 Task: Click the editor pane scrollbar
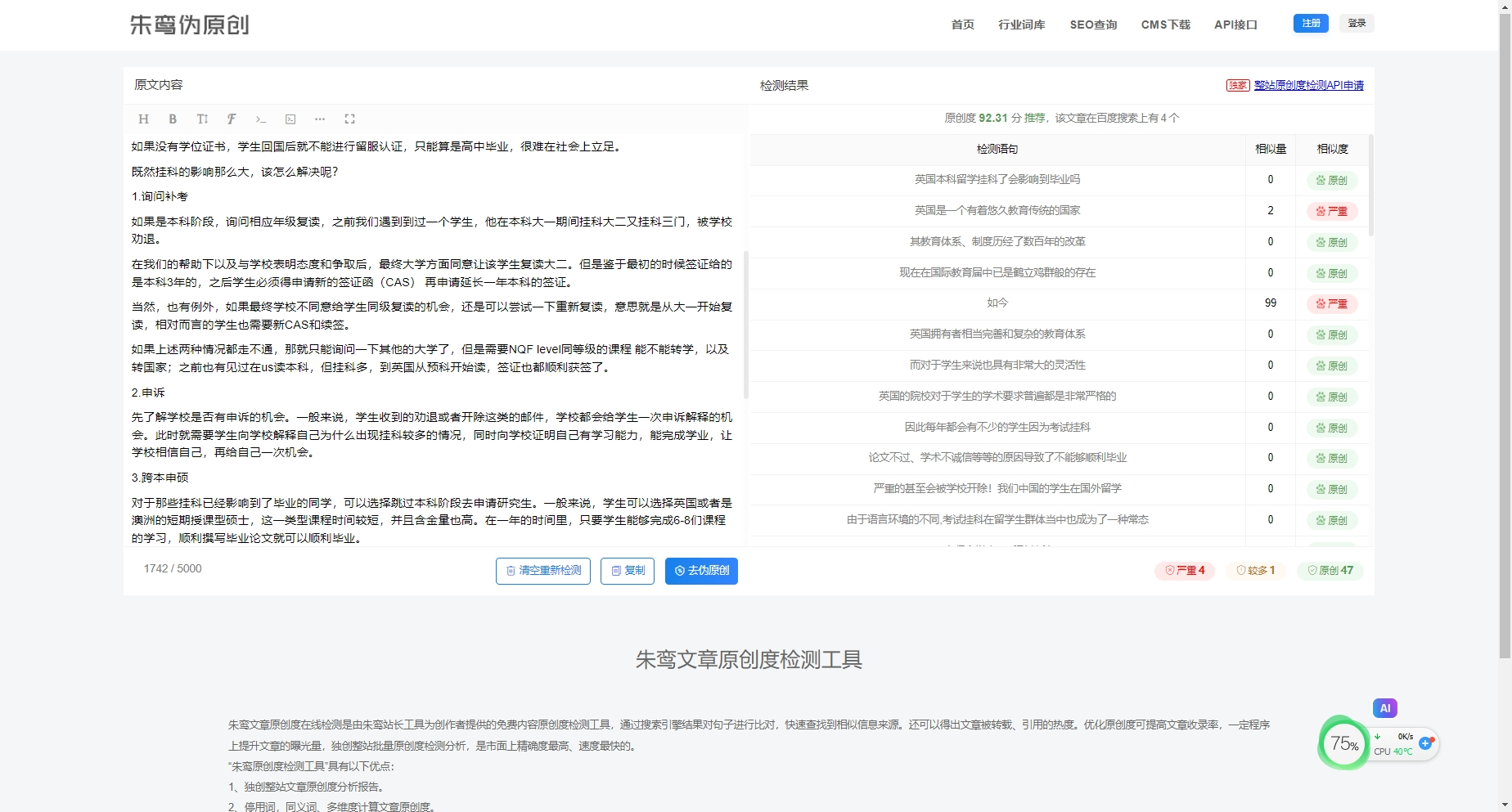pos(745,325)
